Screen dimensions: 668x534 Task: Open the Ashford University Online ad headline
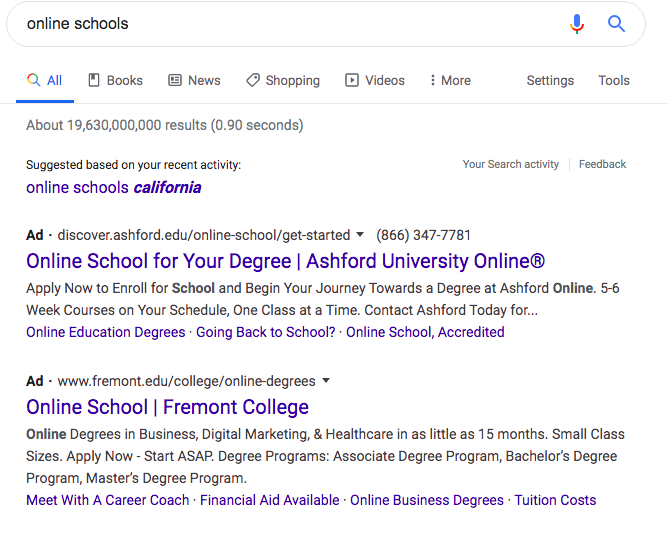click(x=285, y=261)
